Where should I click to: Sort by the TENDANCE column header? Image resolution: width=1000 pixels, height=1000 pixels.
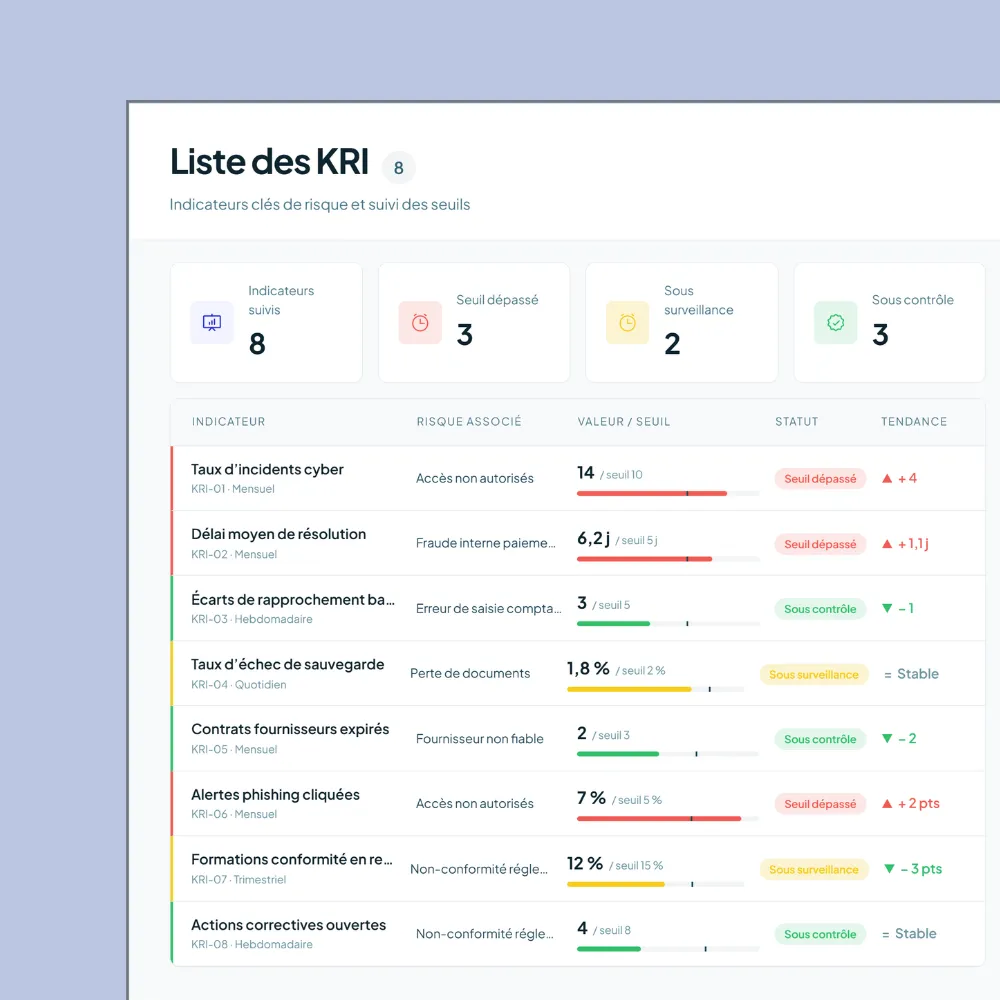click(x=914, y=422)
